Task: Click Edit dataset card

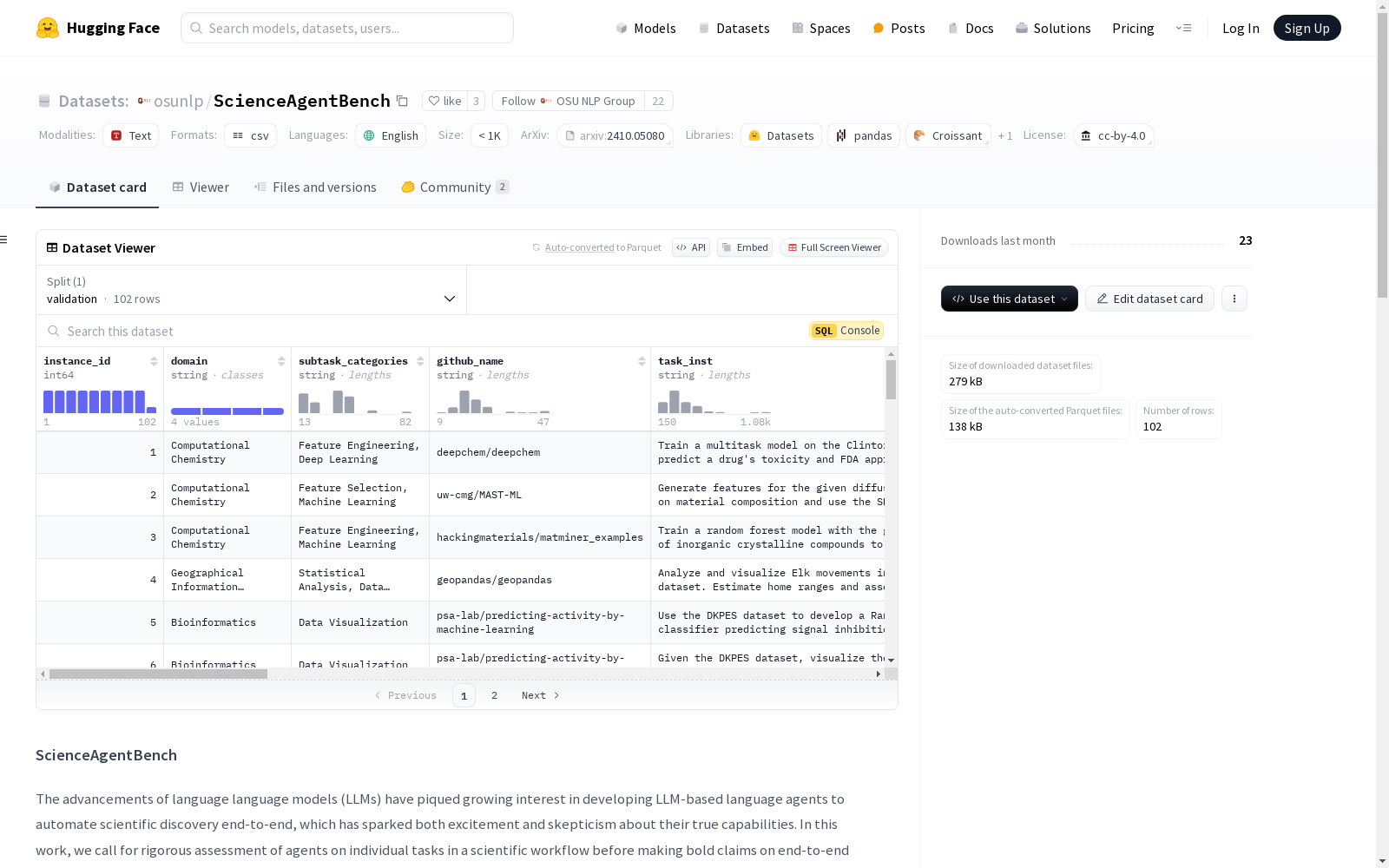Action: [1149, 299]
